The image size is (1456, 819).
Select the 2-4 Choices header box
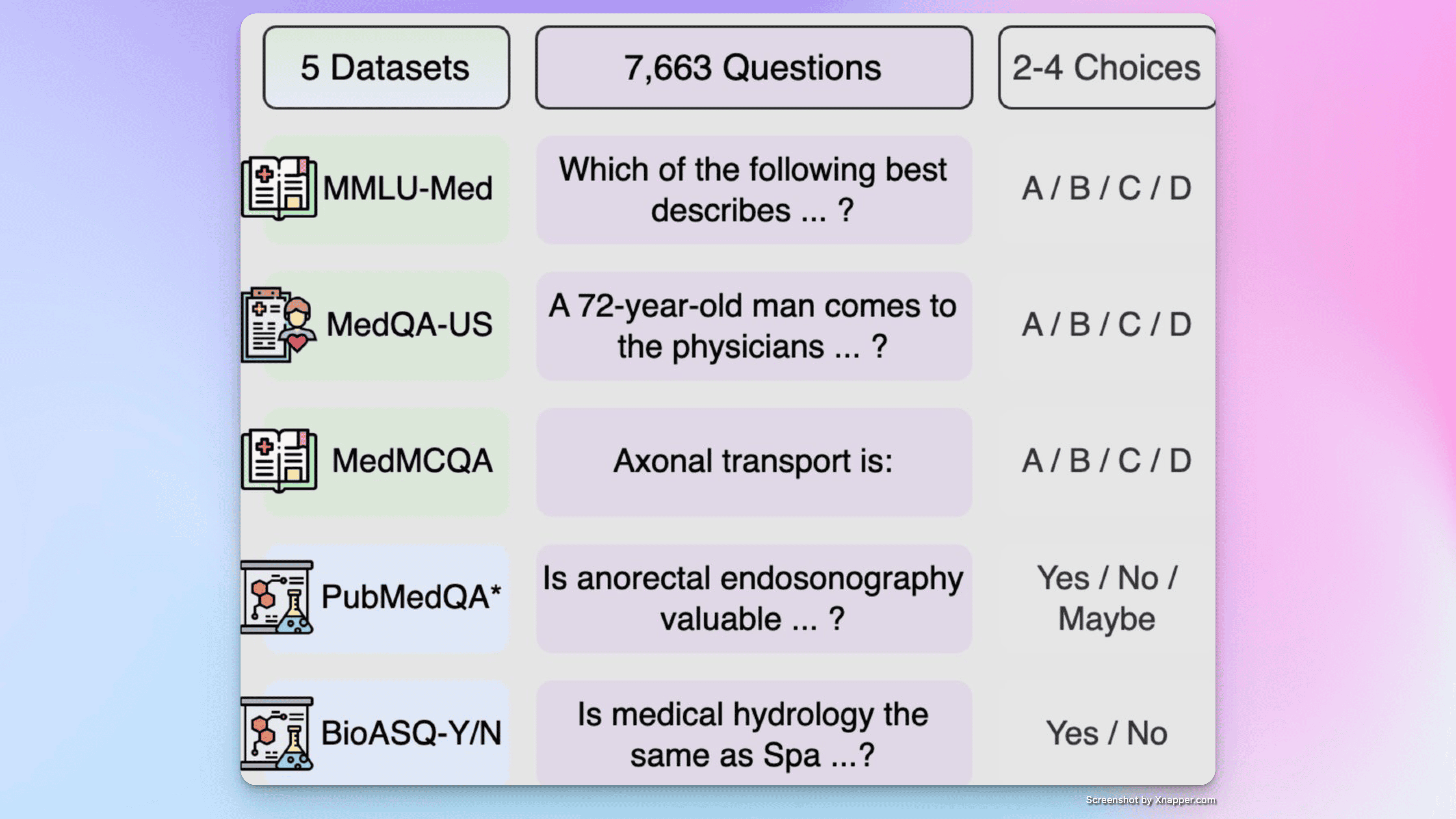[1106, 68]
